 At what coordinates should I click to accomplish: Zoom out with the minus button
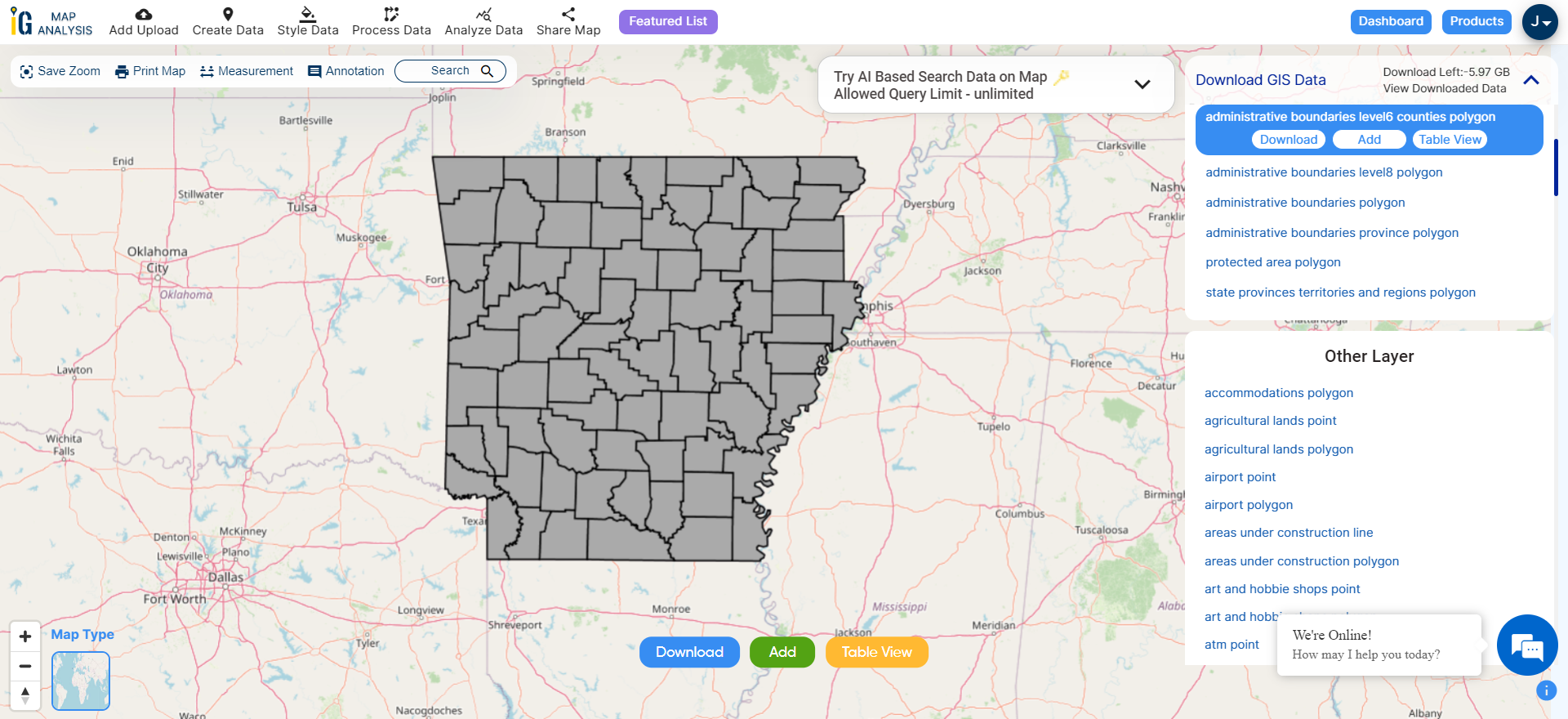[25, 666]
